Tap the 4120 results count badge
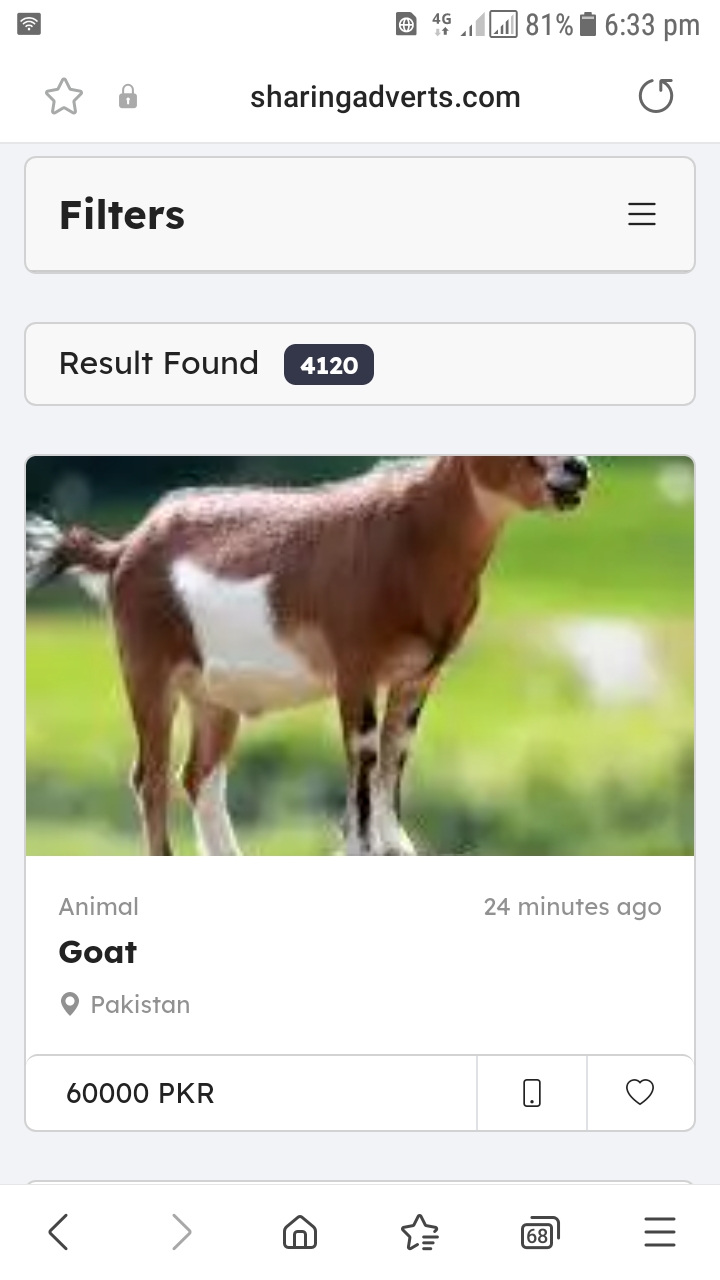 [329, 365]
